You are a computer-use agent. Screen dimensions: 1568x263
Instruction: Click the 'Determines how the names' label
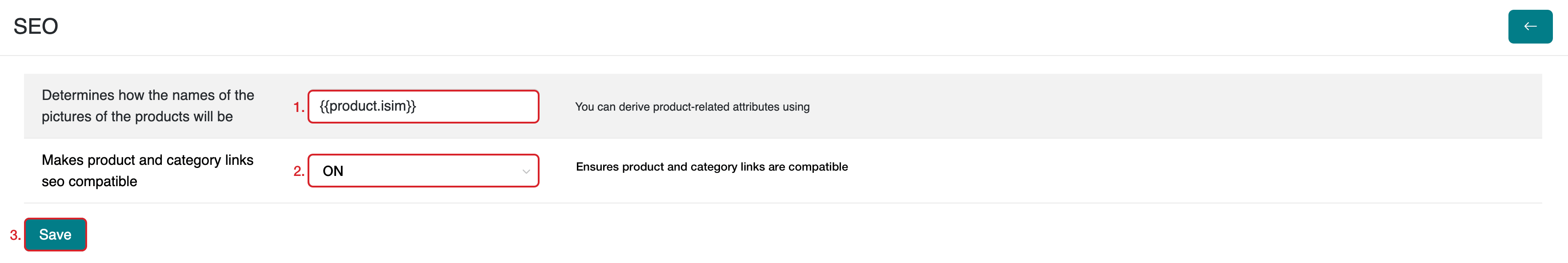pyautogui.click(x=148, y=95)
